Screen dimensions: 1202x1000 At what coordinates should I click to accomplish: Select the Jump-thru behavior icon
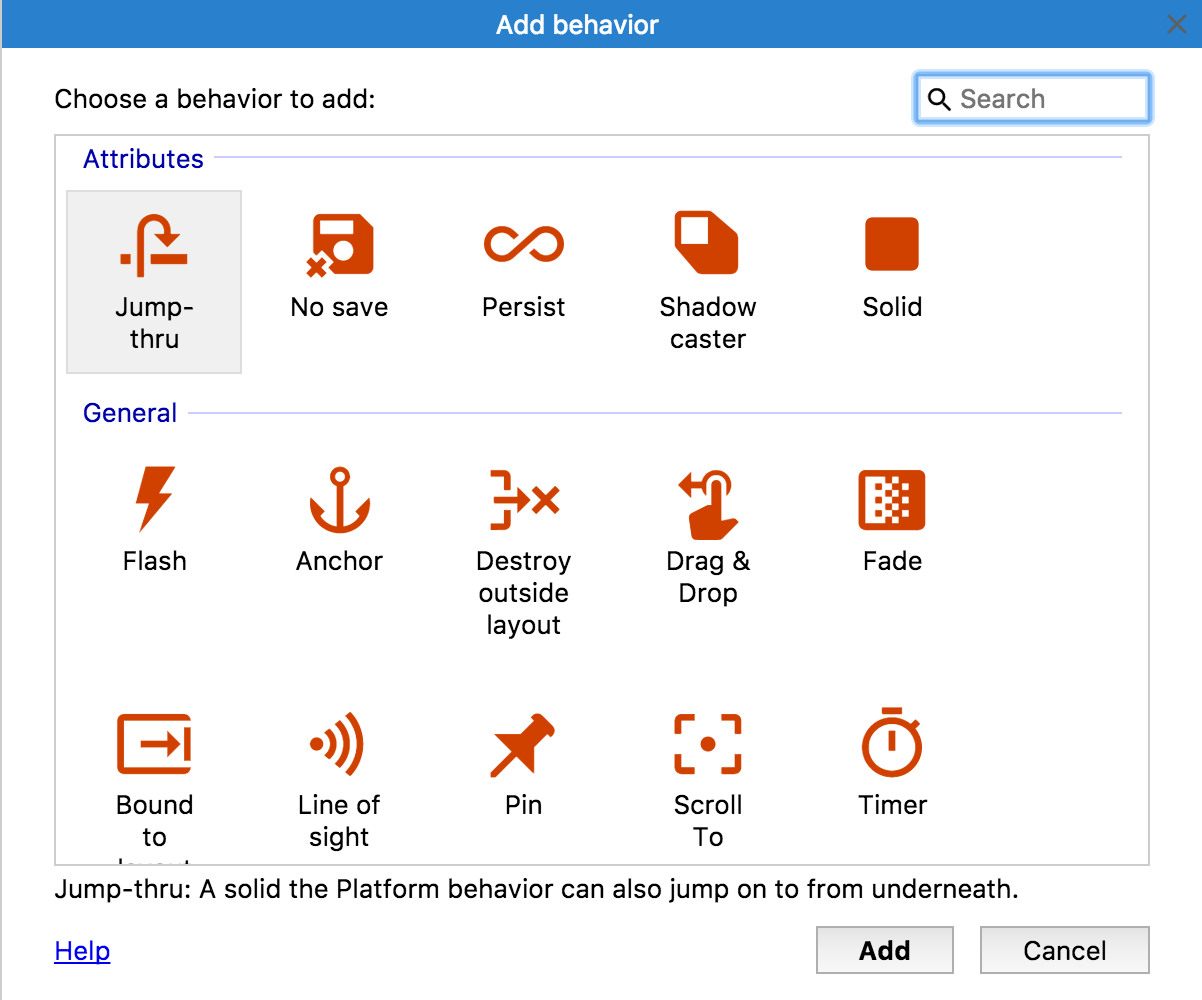pos(154,245)
